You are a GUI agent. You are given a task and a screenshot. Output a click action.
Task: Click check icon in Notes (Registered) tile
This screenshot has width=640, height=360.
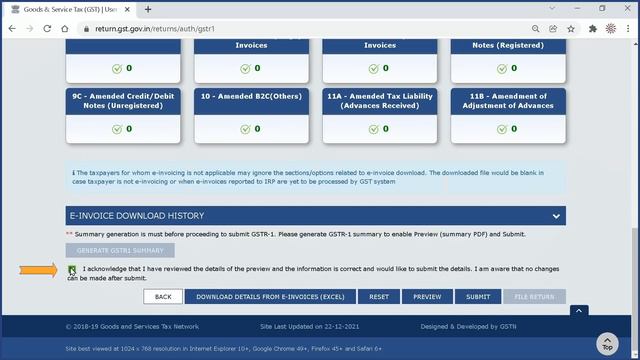[x=502, y=69]
